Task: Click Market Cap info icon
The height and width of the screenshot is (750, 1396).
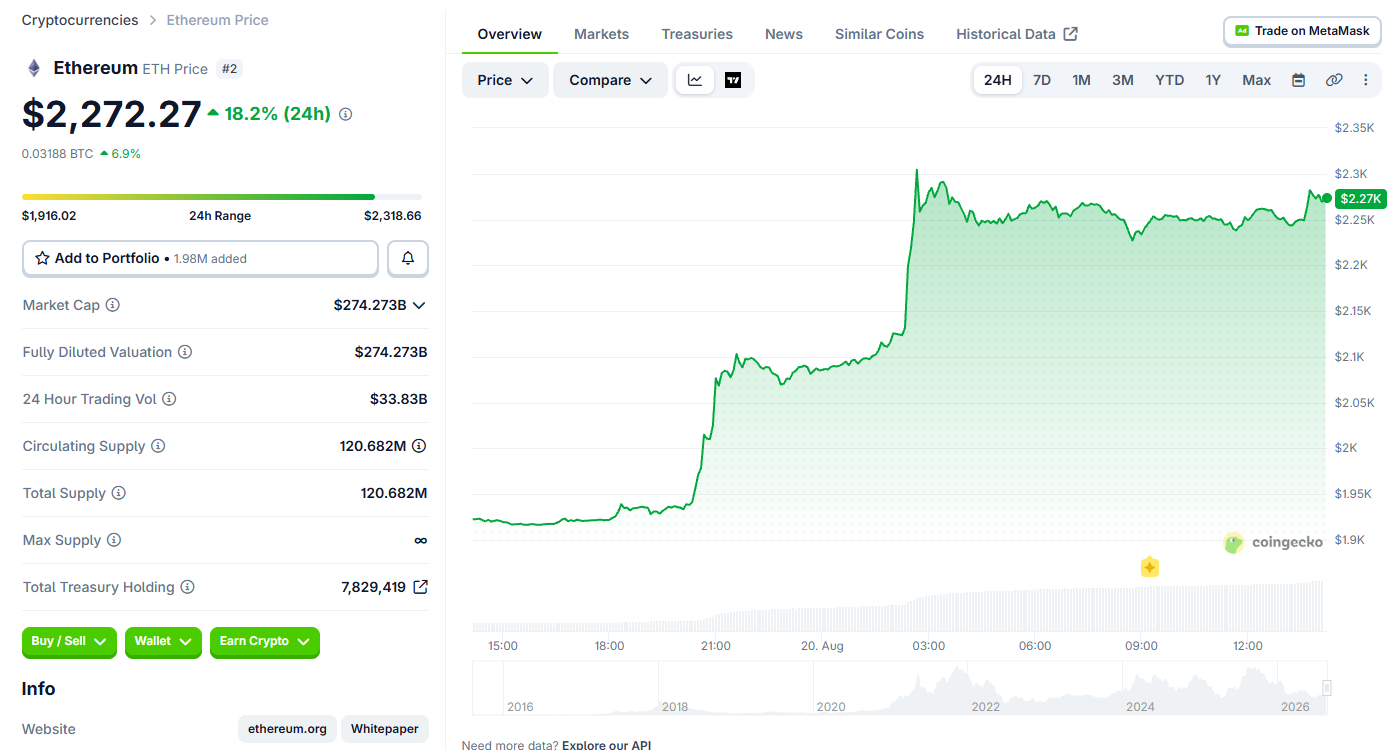Action: point(113,305)
